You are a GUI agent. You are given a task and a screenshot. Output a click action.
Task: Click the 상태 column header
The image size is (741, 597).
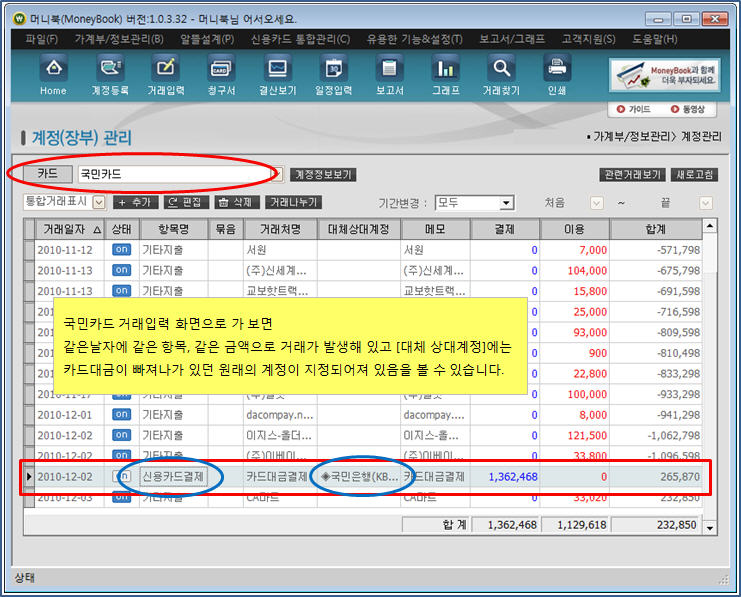[x=122, y=229]
